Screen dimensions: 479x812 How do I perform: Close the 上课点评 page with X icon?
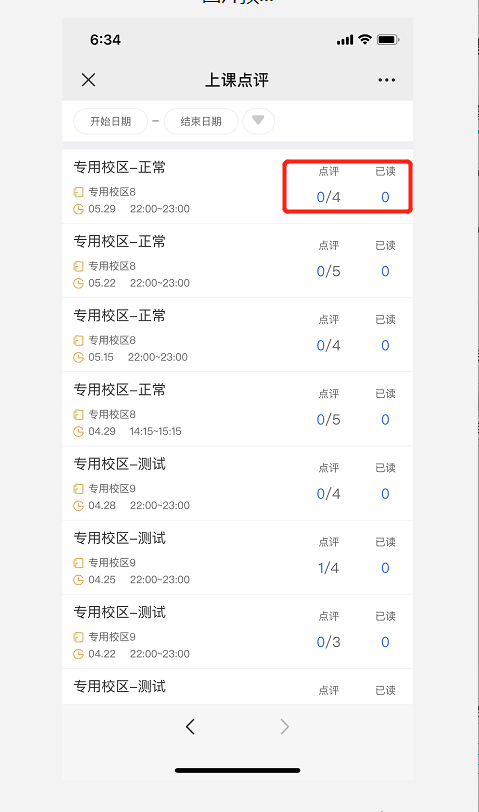click(89, 80)
